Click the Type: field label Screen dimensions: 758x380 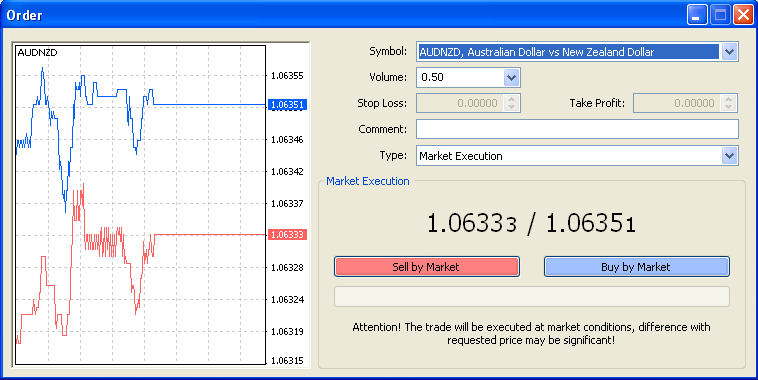pos(393,156)
